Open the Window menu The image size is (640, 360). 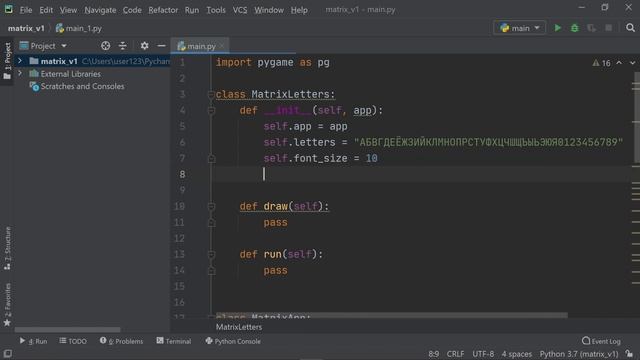269,10
